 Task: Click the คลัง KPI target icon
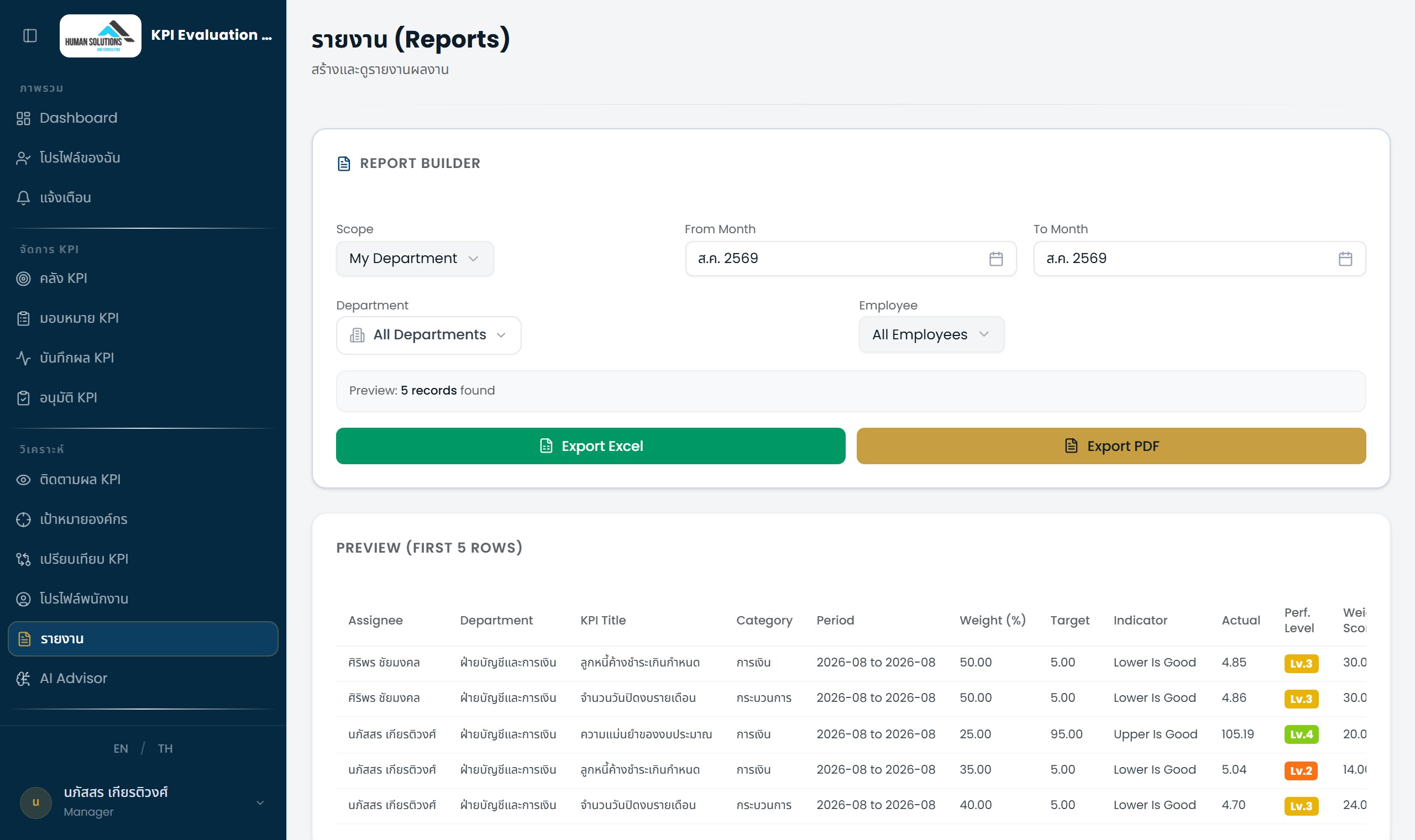pos(23,279)
